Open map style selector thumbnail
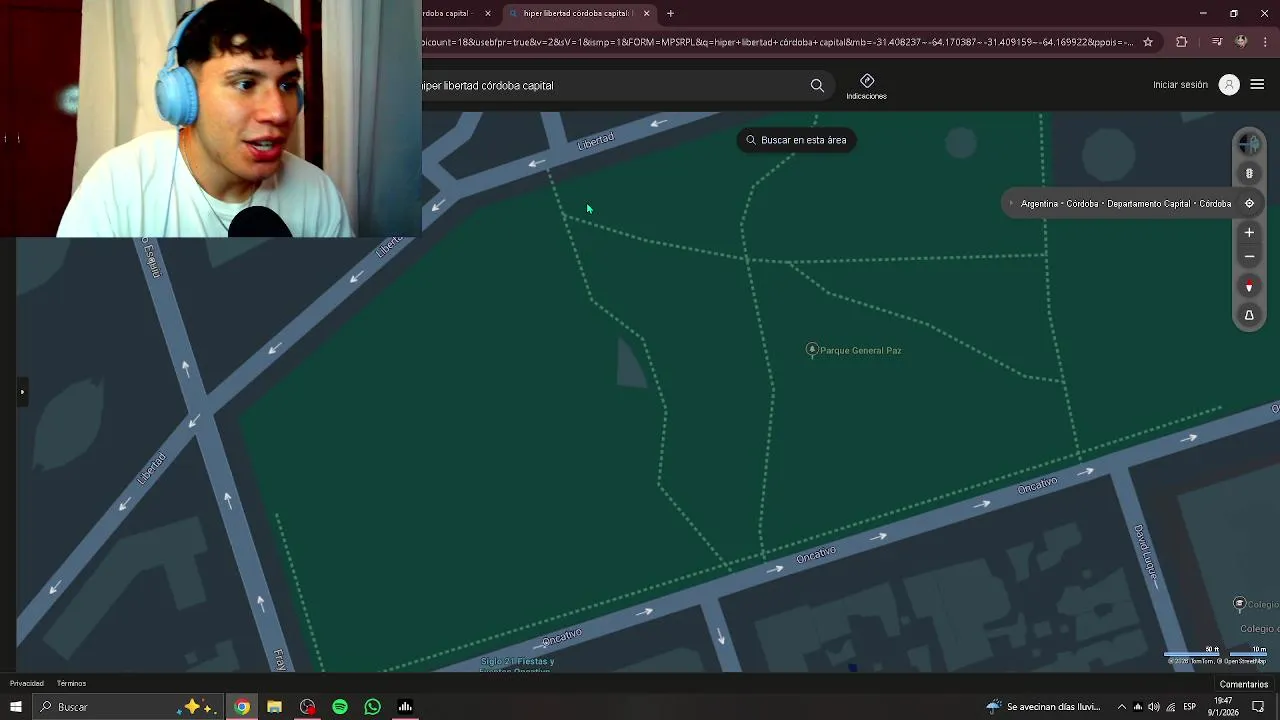 [1249, 144]
